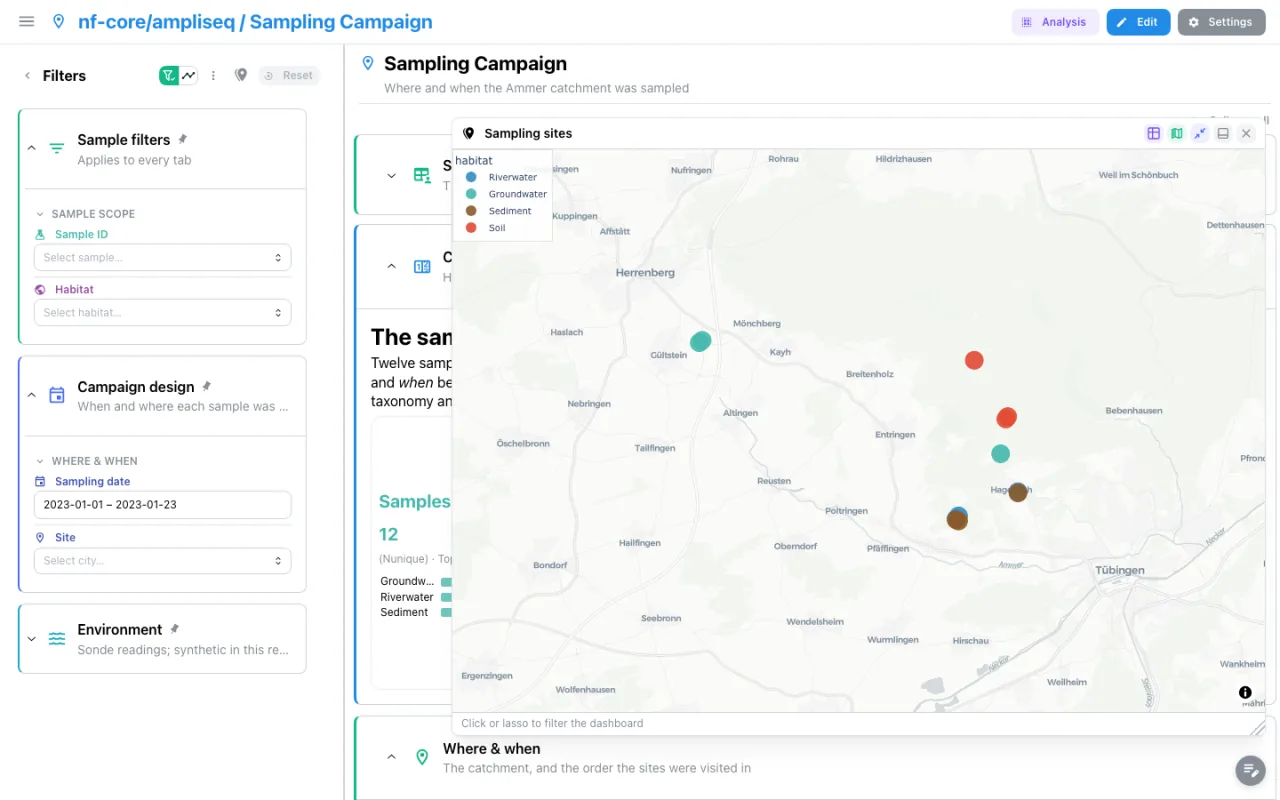
Task: Click the map pin icon in Filters header
Action: (x=241, y=75)
